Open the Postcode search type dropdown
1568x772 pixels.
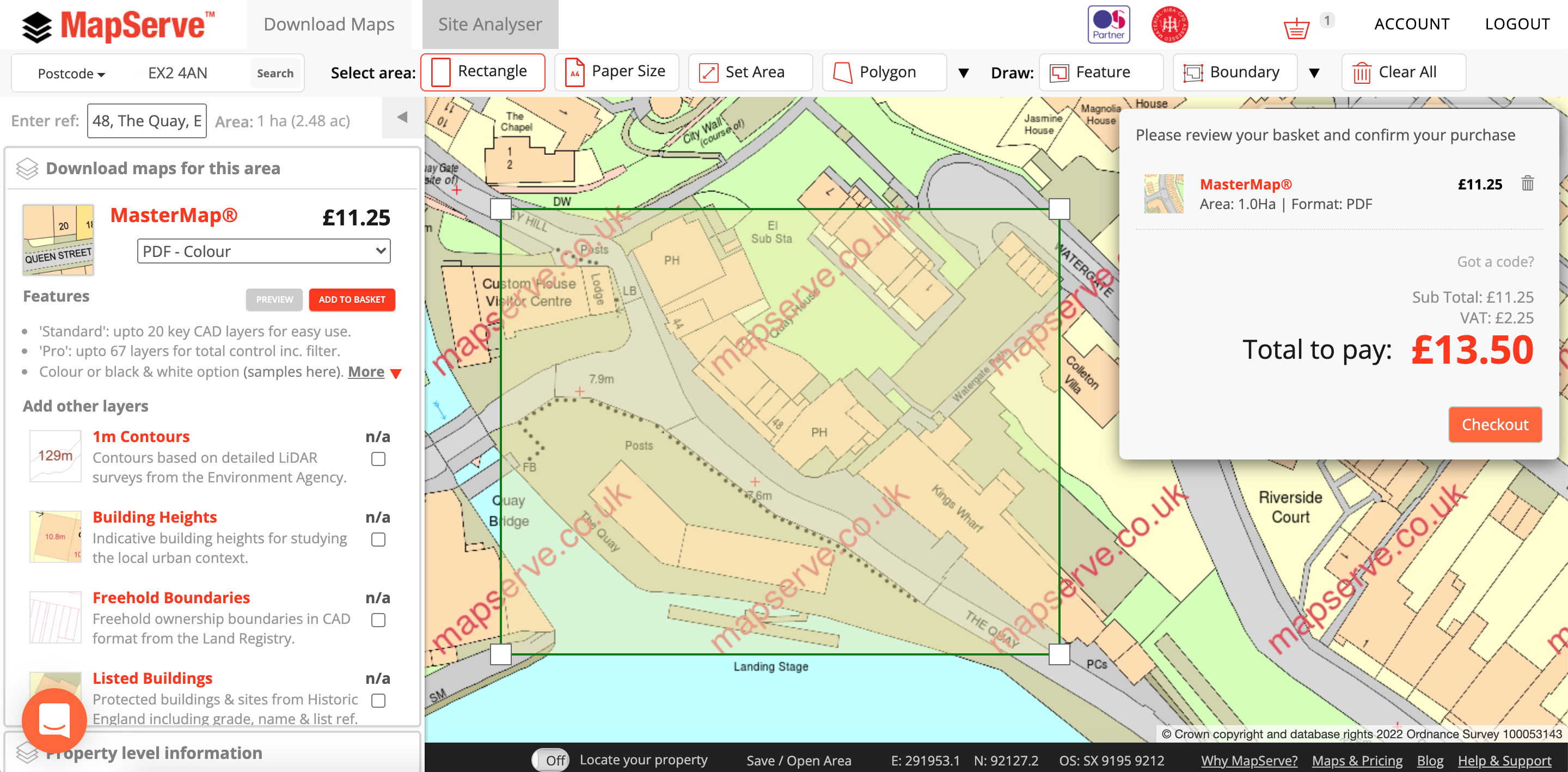coord(71,73)
